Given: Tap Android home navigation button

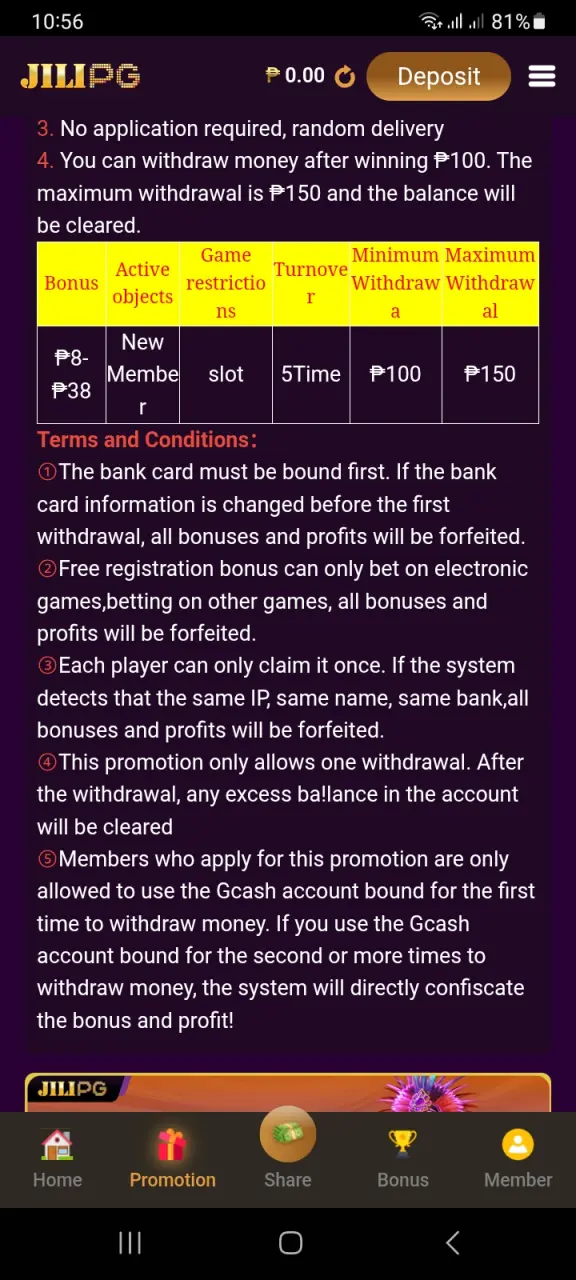Looking at the screenshot, I should [x=290, y=1243].
